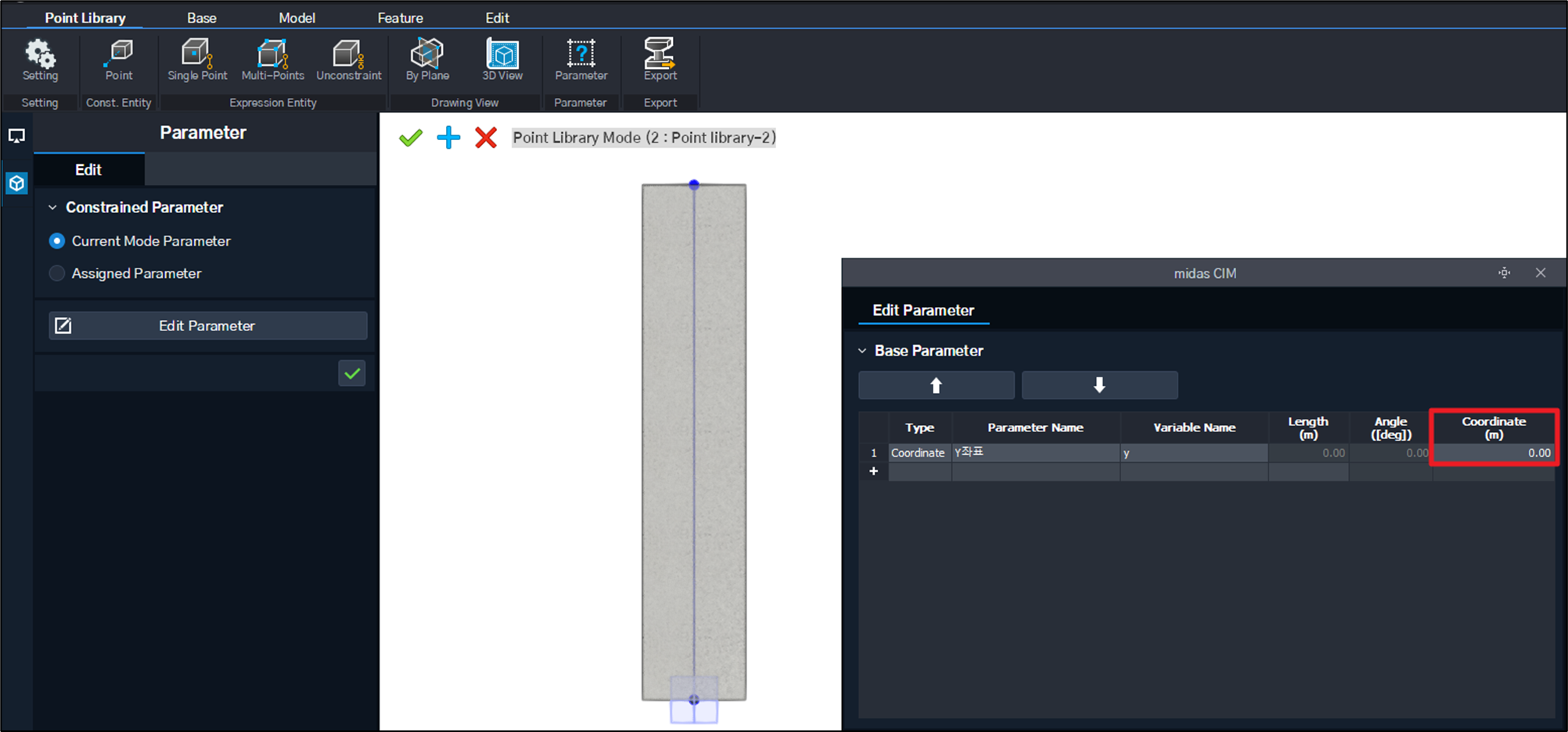Open the Export tool
1568x732 pixels.
click(x=660, y=59)
